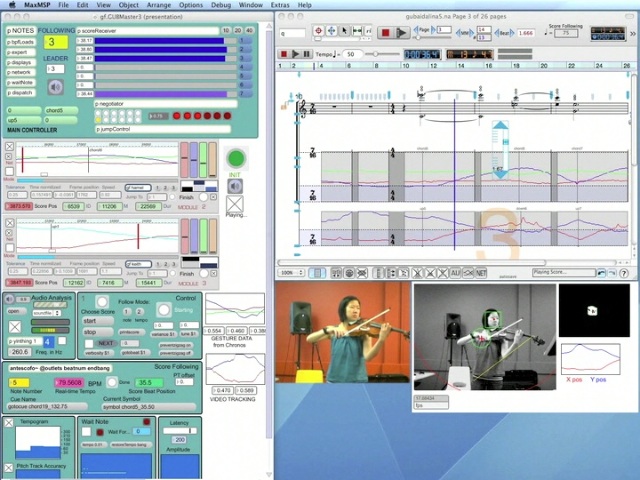Screen dimensions: 640x480
Task: Open the 100% zoom dropdown
Action: tap(291, 272)
